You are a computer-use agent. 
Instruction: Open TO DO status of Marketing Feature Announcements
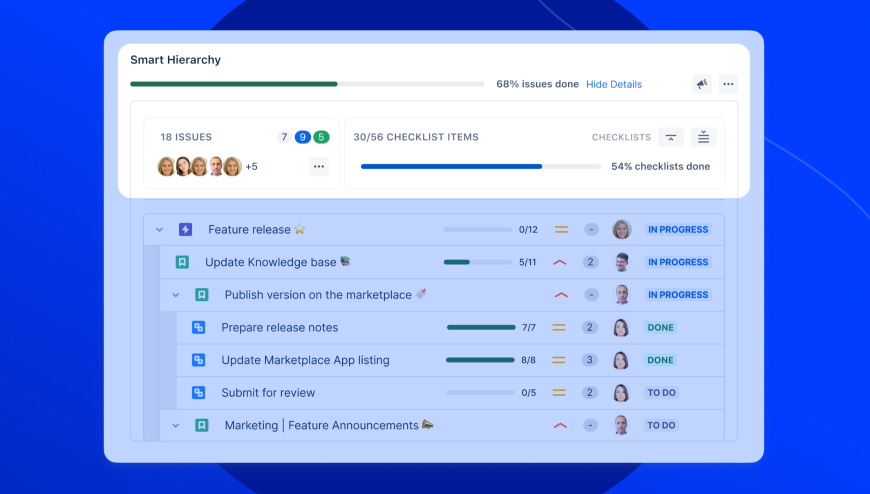pos(661,426)
